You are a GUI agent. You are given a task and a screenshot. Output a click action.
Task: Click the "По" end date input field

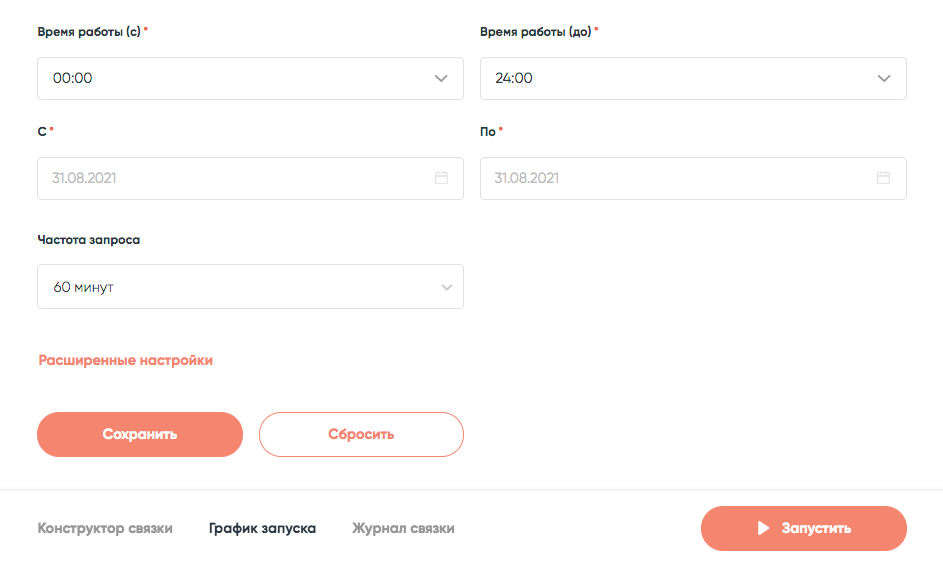(x=529, y=178)
